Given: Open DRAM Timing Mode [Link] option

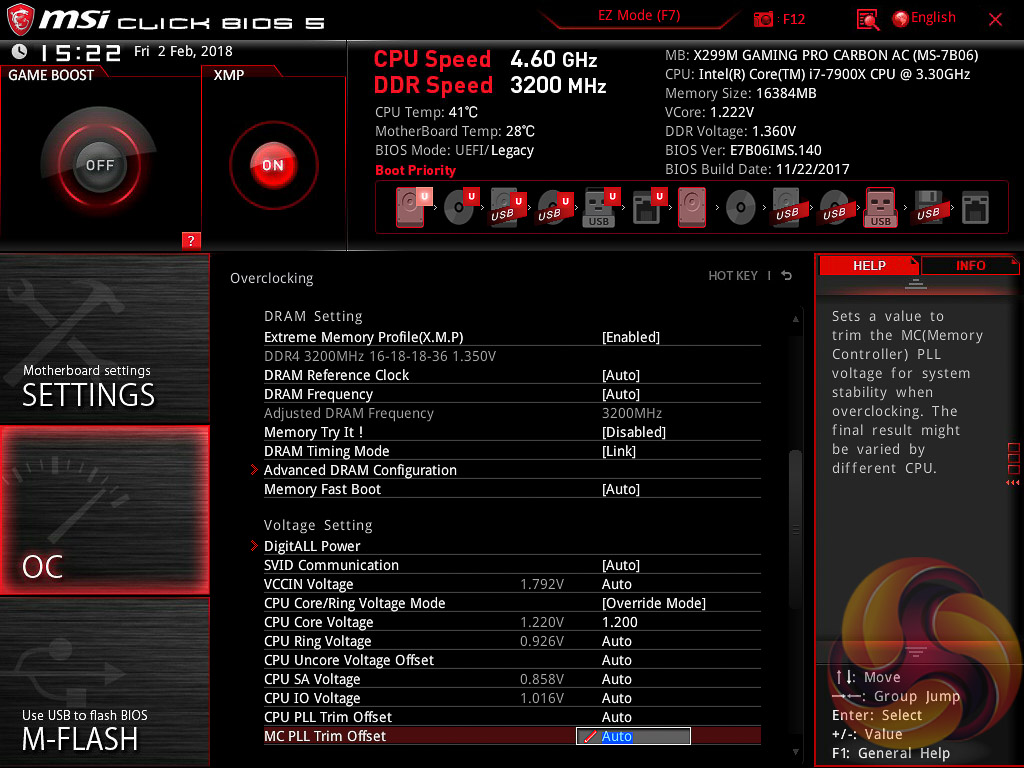Looking at the screenshot, I should [x=618, y=451].
